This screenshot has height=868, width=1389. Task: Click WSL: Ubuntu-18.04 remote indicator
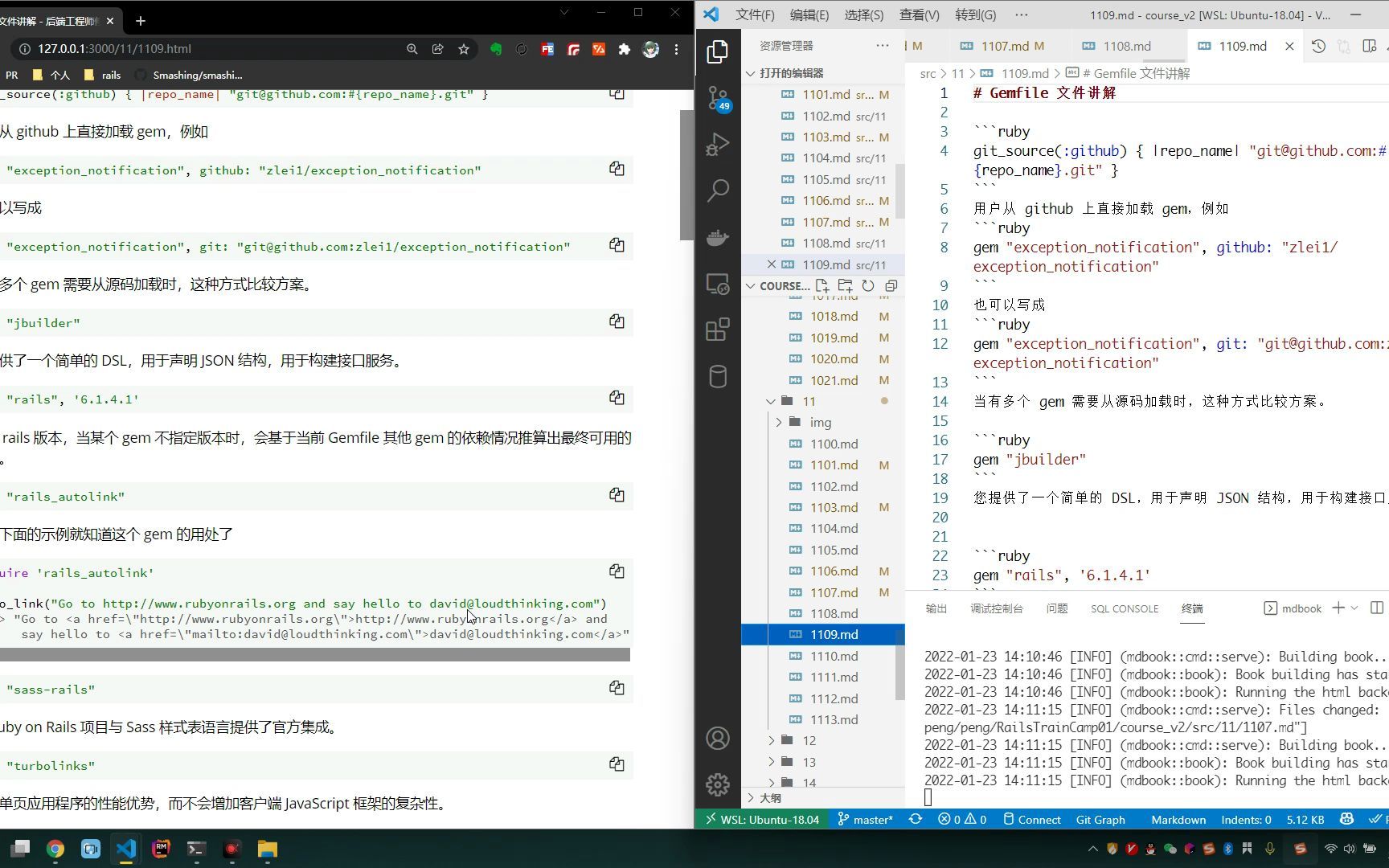[762, 820]
